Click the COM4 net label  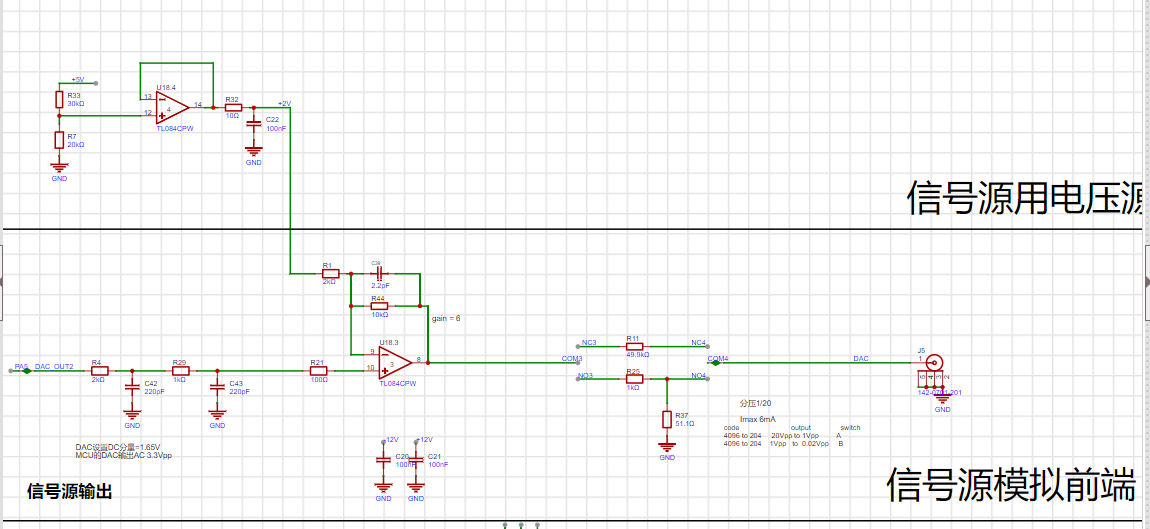718,358
